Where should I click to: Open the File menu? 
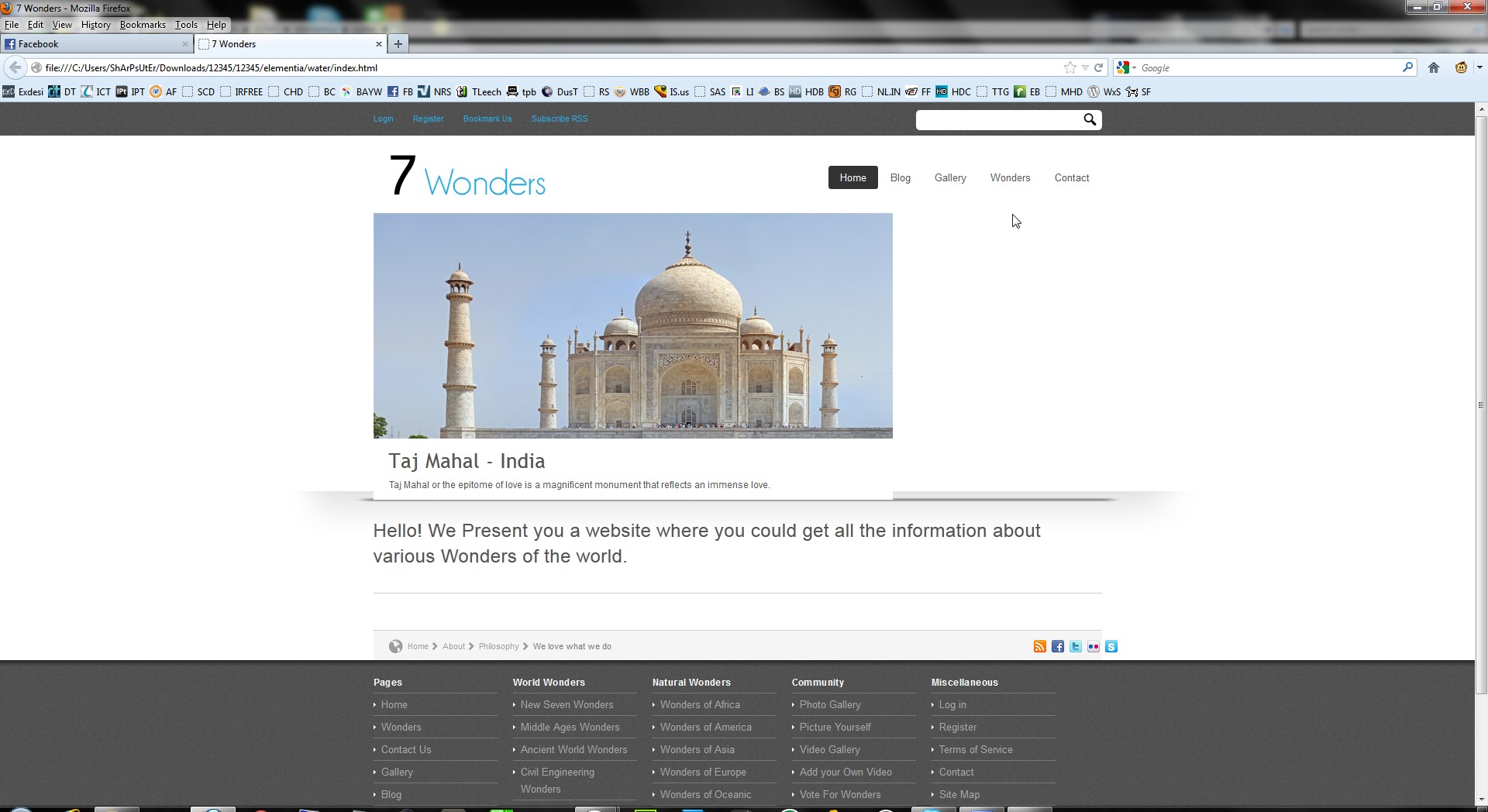(x=12, y=25)
